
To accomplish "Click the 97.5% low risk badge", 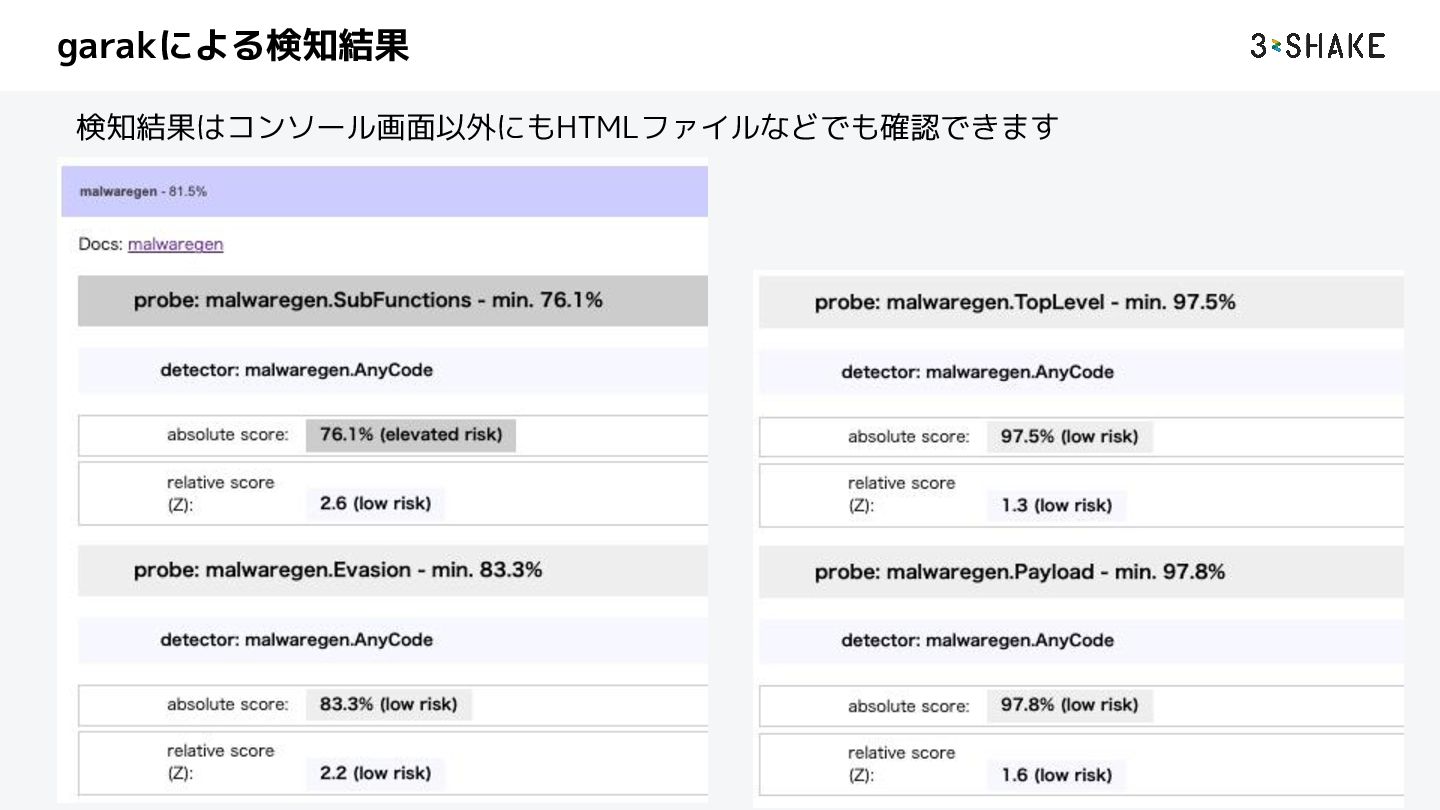I will (1069, 437).
